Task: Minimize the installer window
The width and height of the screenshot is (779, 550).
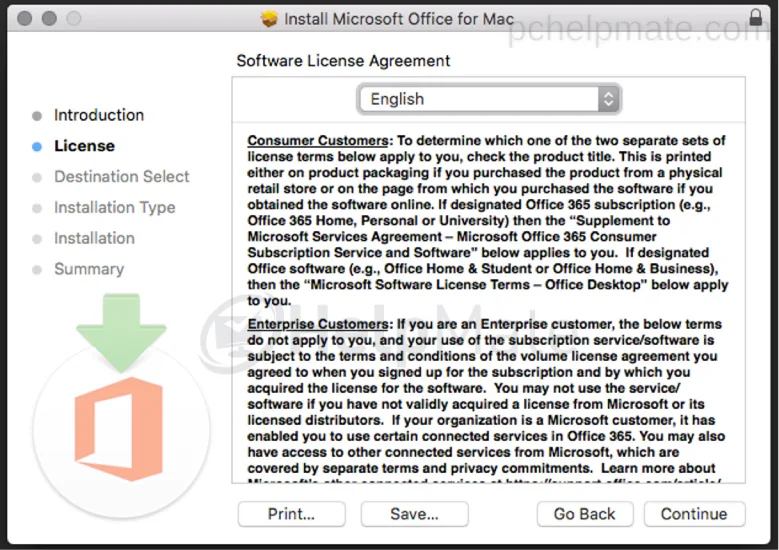Action: pos(49,18)
